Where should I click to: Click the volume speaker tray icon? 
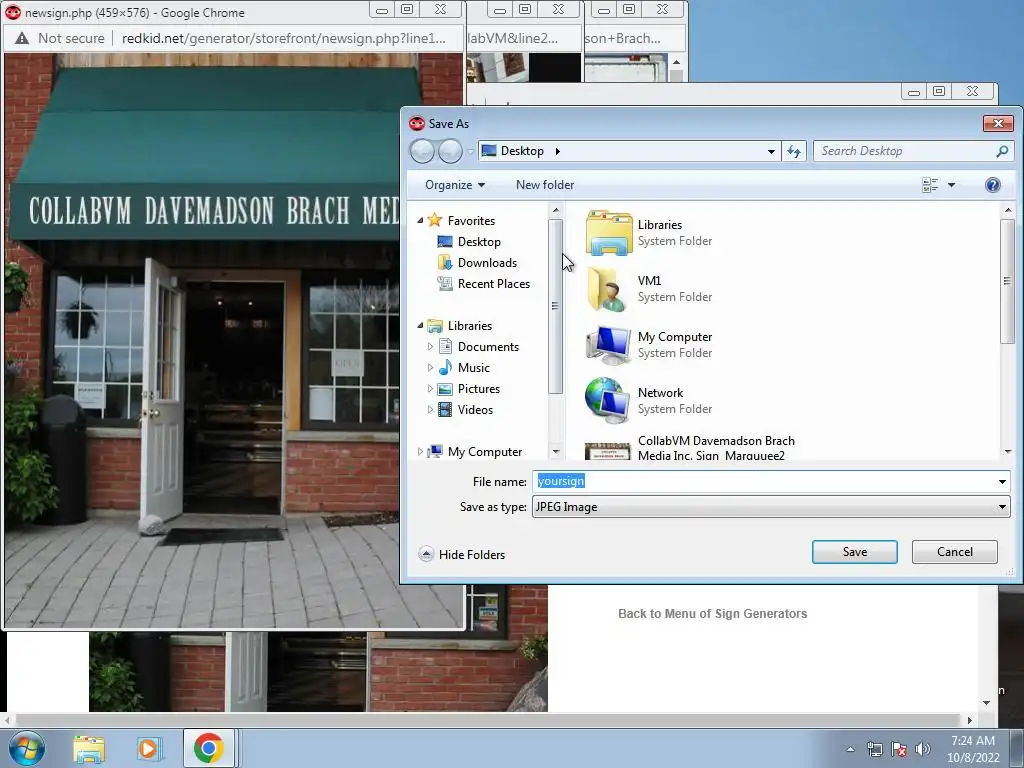[923, 749]
